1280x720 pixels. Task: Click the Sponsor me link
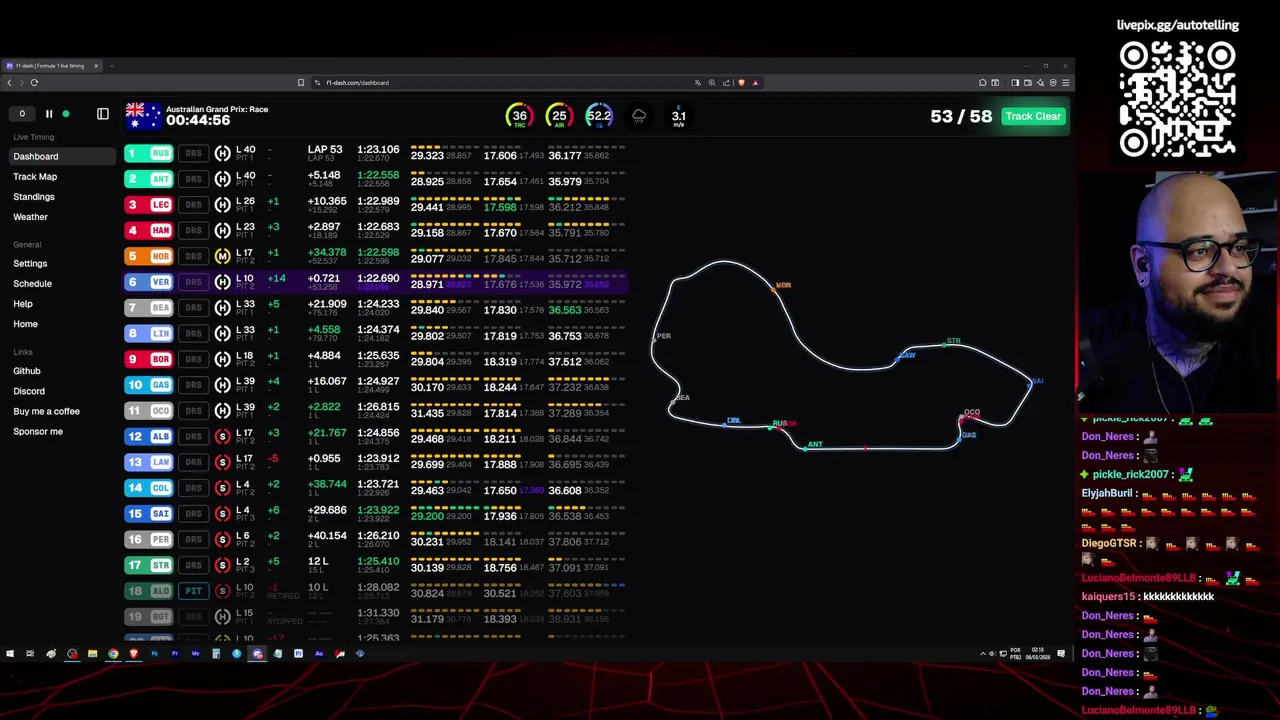click(38, 431)
